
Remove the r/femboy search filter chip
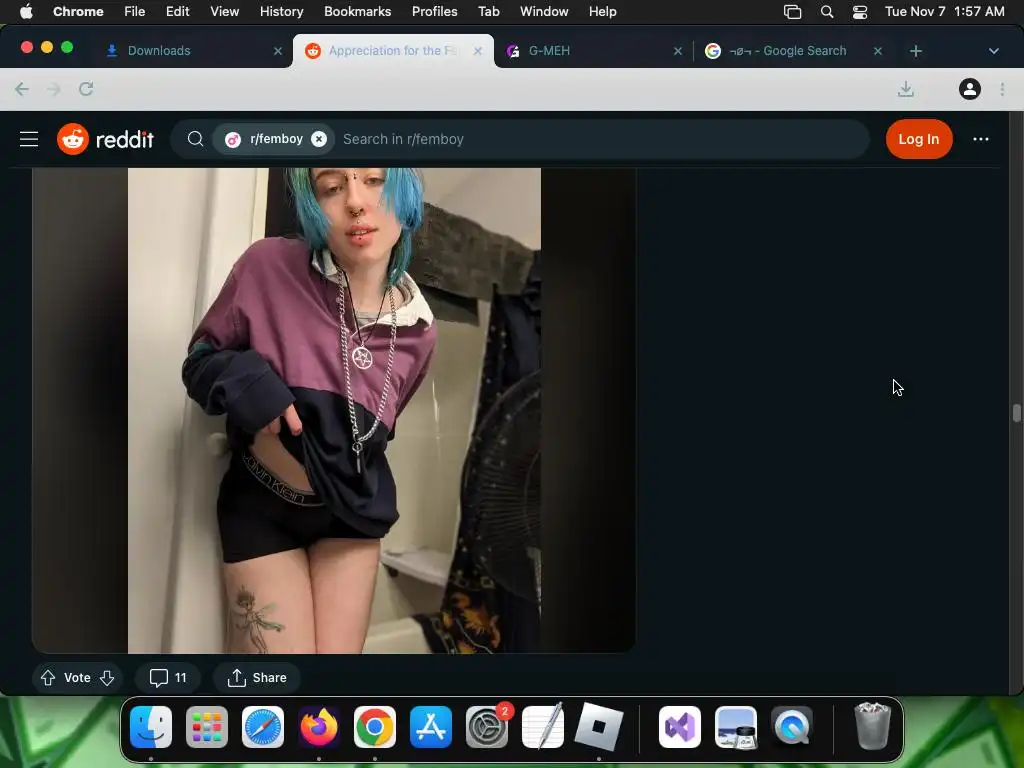click(319, 139)
